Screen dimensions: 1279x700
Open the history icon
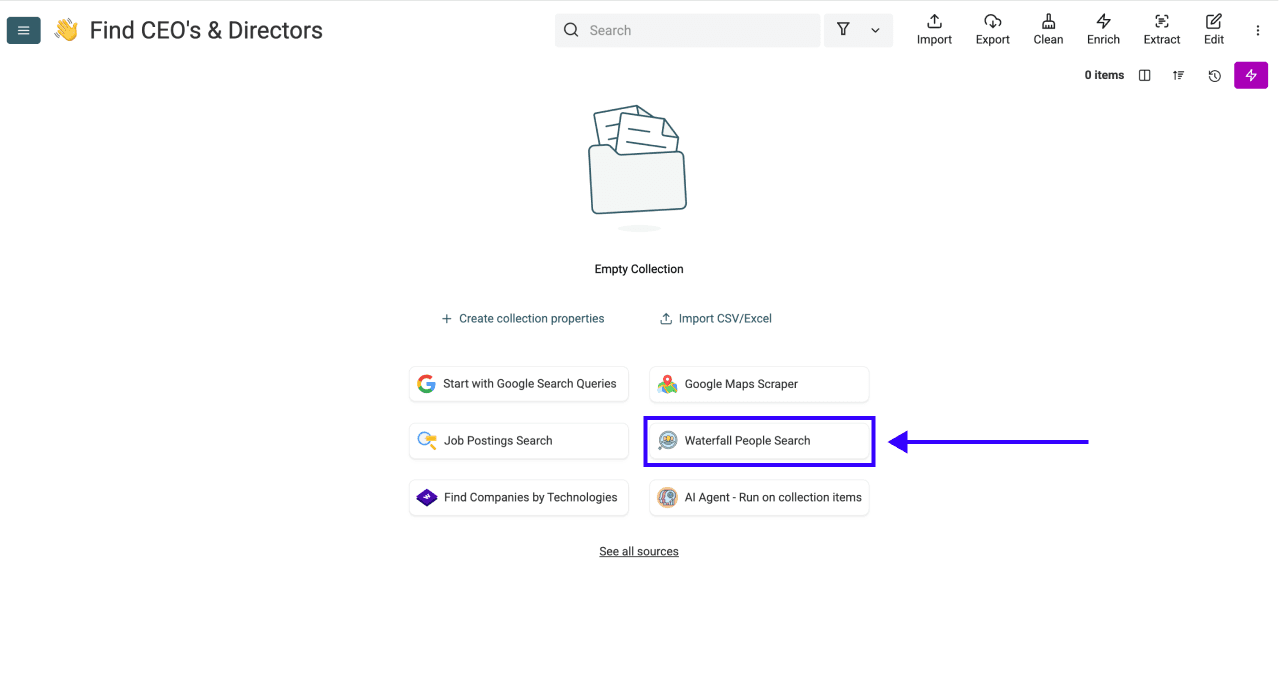[x=1213, y=75]
